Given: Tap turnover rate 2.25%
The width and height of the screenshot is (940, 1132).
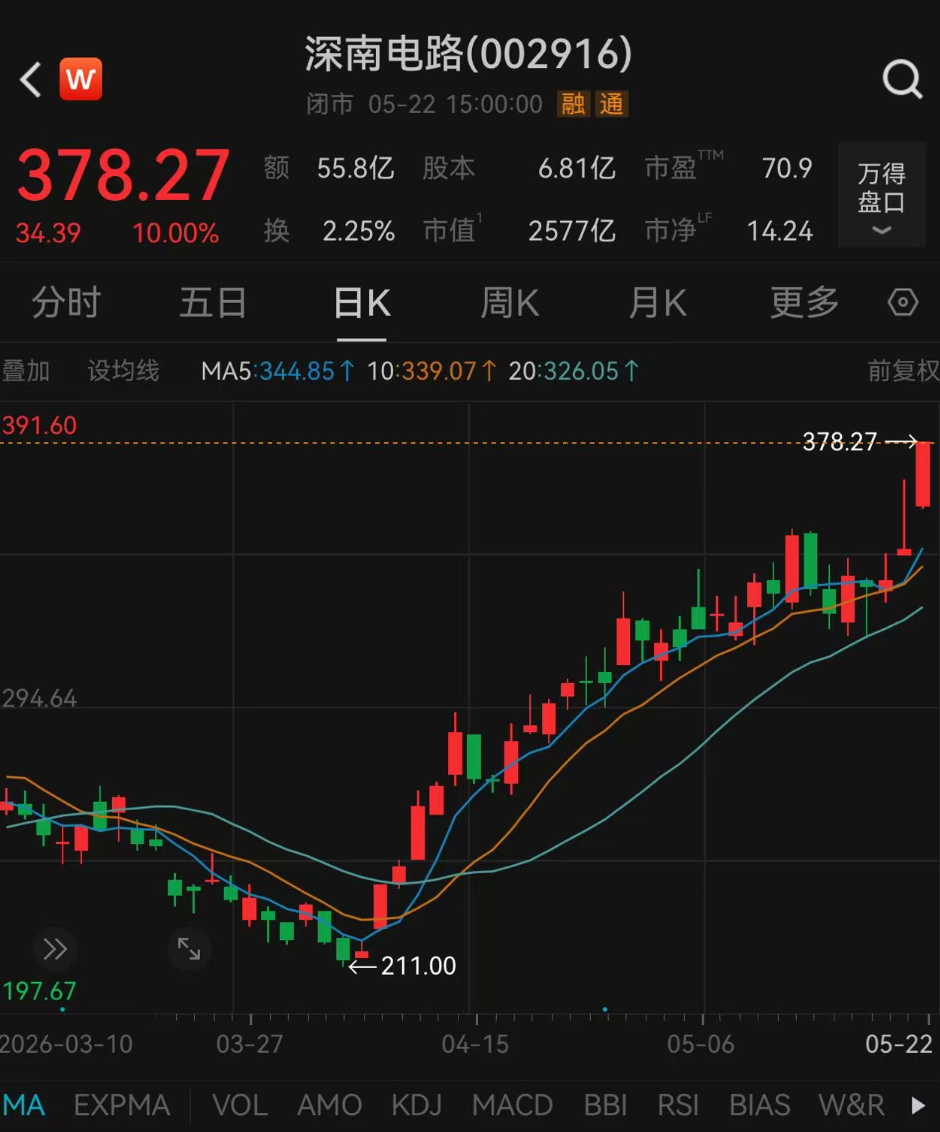Looking at the screenshot, I should 358,231.
